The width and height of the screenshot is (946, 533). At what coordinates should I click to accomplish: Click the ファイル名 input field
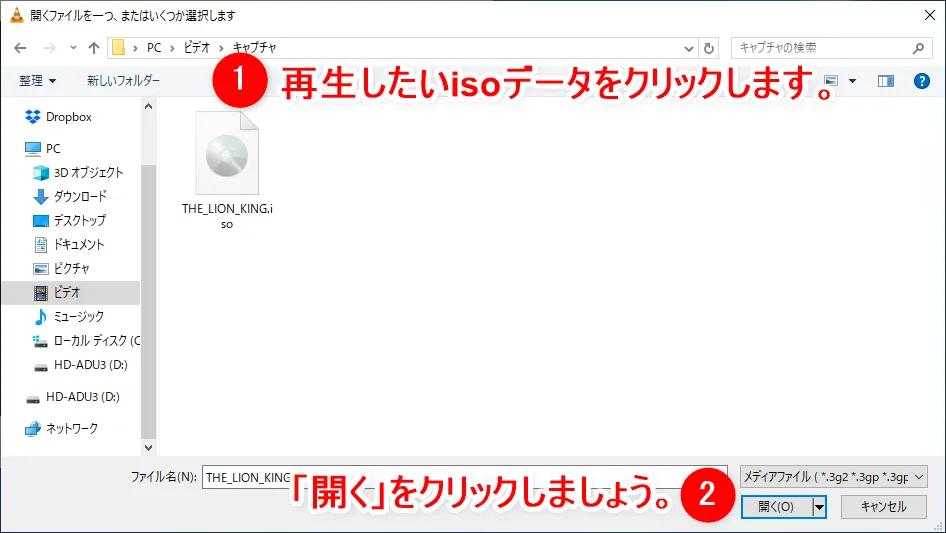pyautogui.click(x=465, y=477)
